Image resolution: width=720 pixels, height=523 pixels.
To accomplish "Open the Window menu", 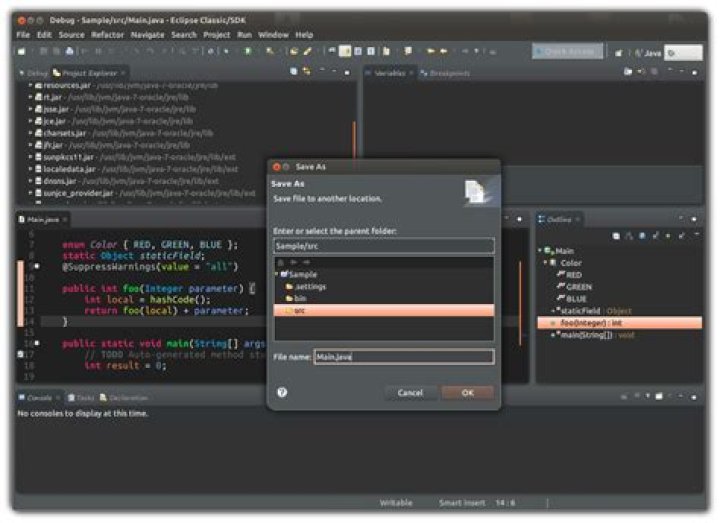I will point(273,35).
